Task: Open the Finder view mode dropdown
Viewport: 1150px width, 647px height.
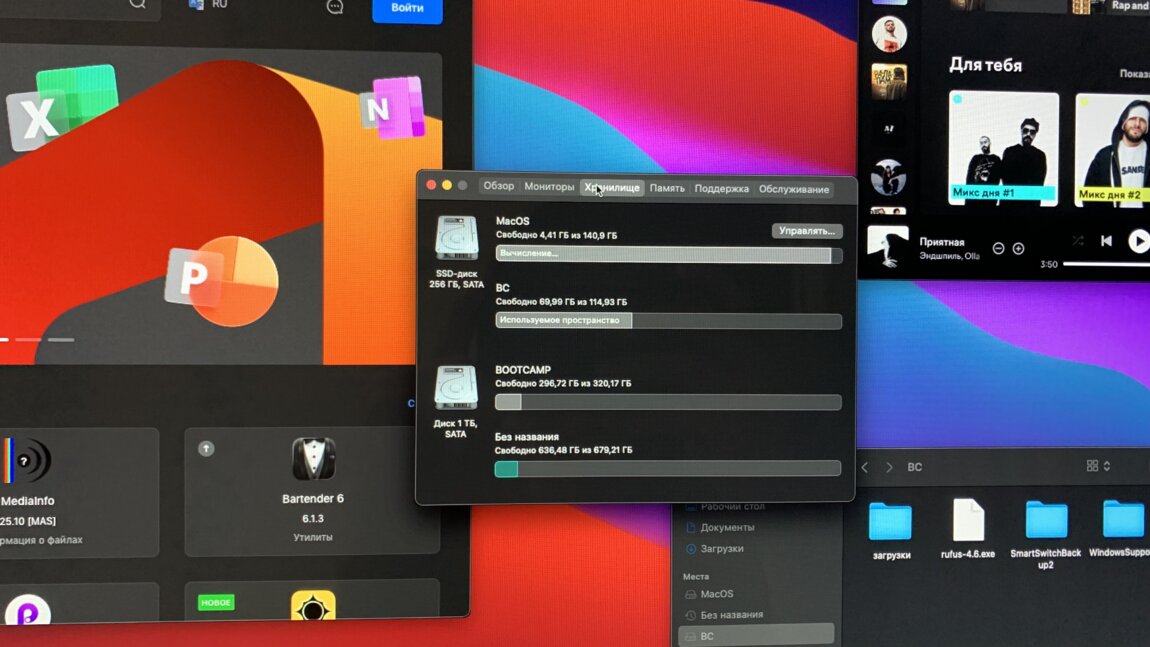Action: 1098,466
